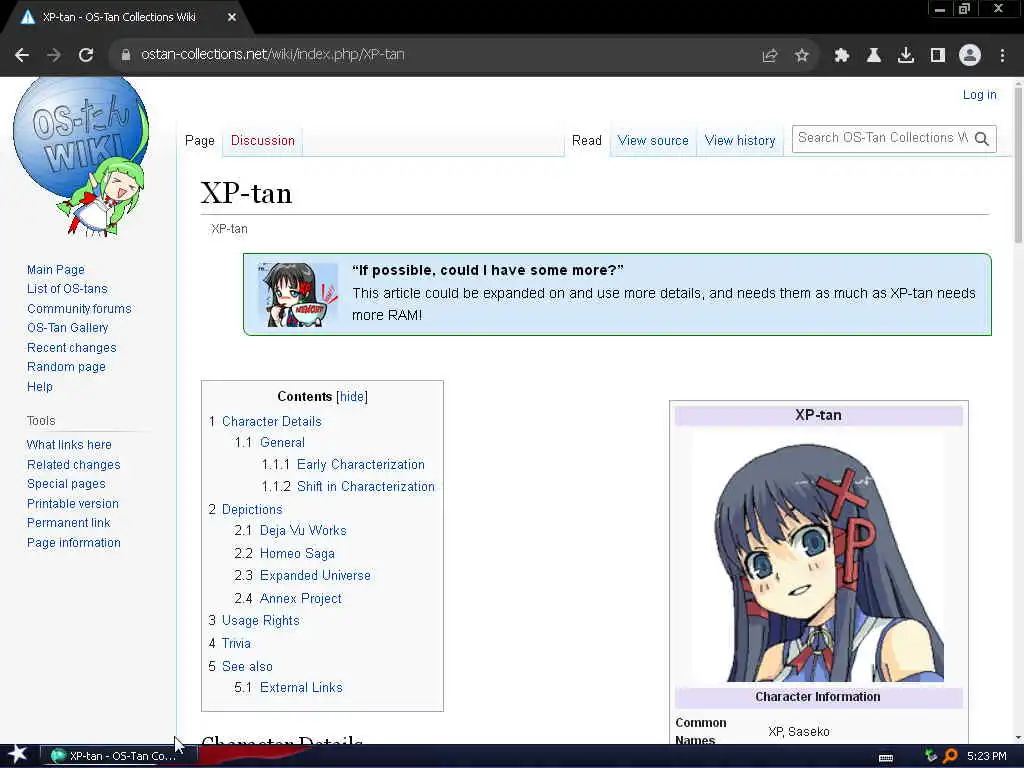The width and height of the screenshot is (1024, 768).
Task: Jump to See also section
Action: click(247, 666)
